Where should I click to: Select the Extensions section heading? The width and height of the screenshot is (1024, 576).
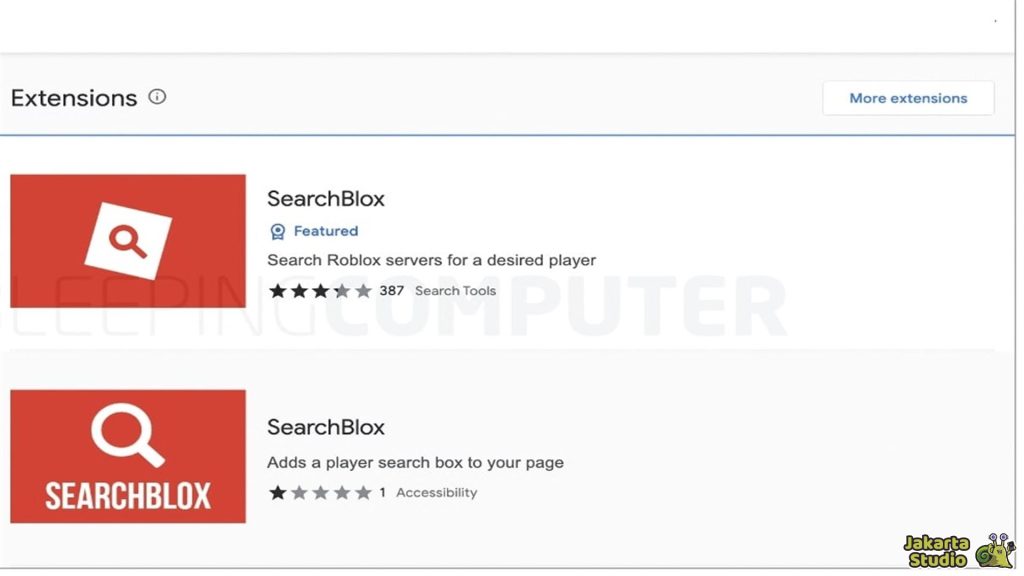[73, 97]
